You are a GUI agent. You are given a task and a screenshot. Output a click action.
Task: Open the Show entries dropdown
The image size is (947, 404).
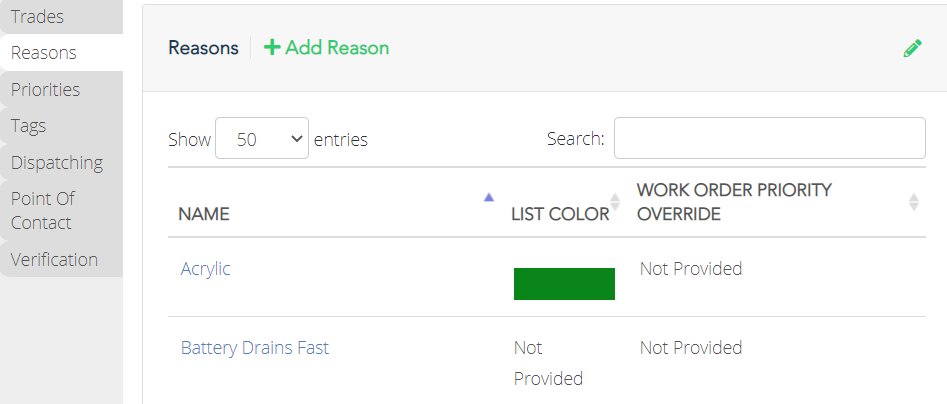(262, 139)
